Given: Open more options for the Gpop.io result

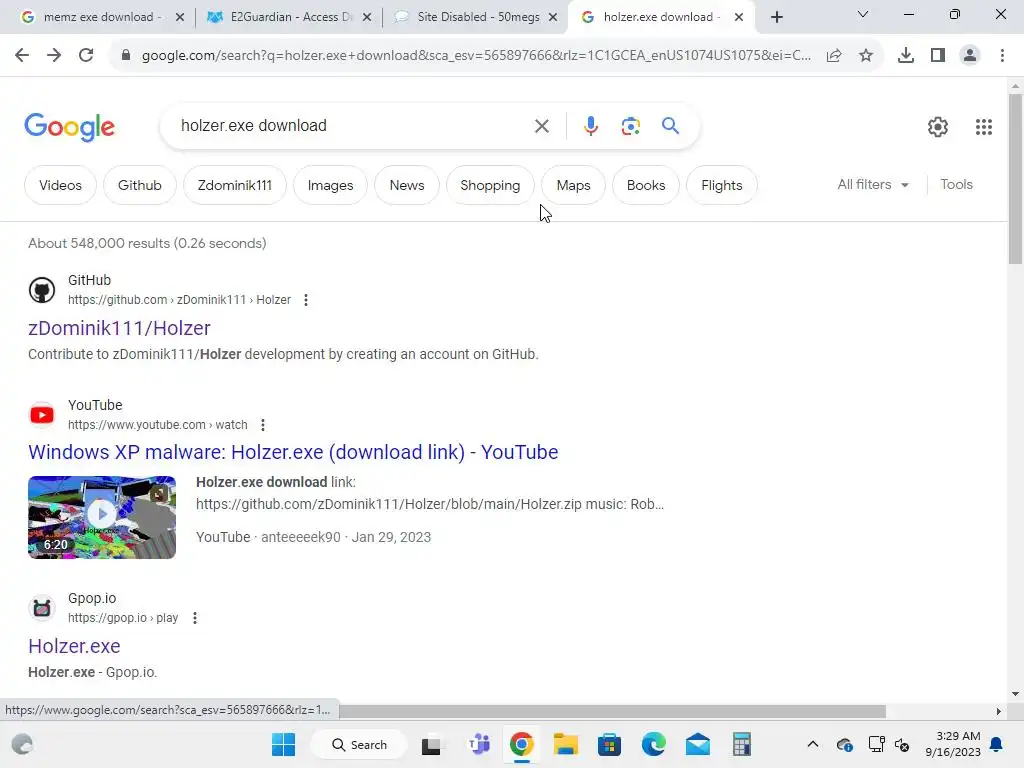Looking at the screenshot, I should (x=195, y=618).
